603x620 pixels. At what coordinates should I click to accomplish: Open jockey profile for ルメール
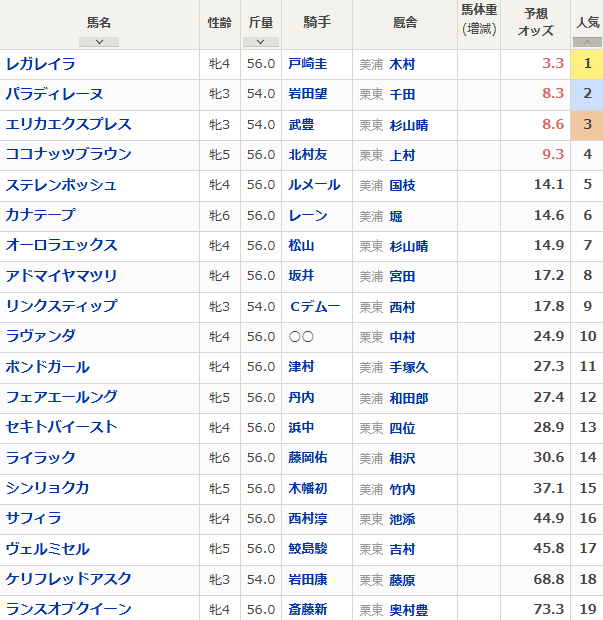(314, 185)
